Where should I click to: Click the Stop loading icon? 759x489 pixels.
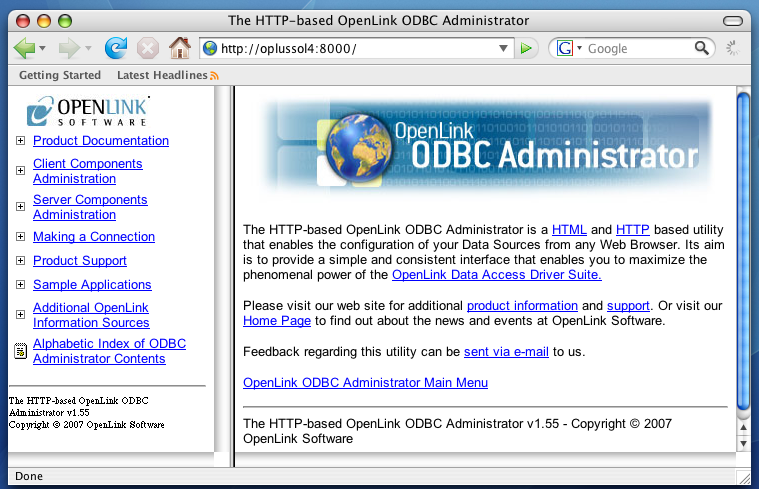(x=148, y=48)
